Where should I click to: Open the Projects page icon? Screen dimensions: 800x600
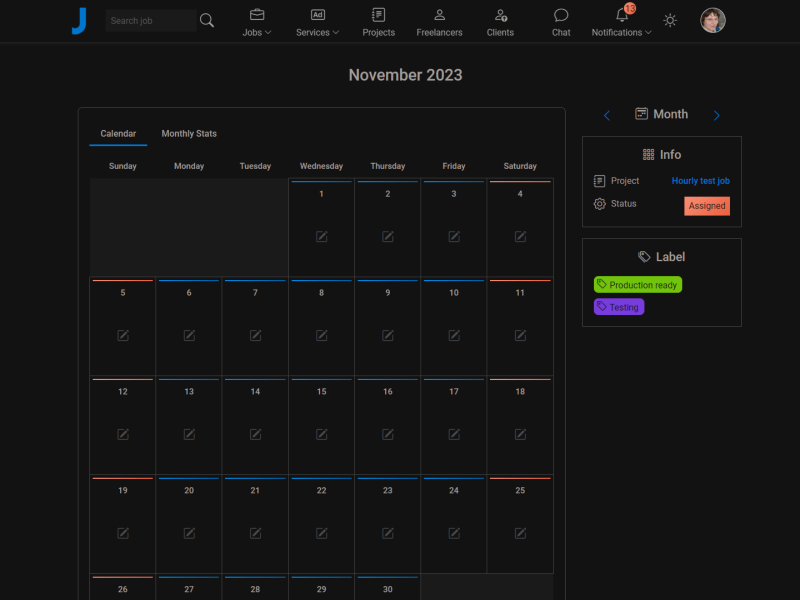pyautogui.click(x=378, y=16)
